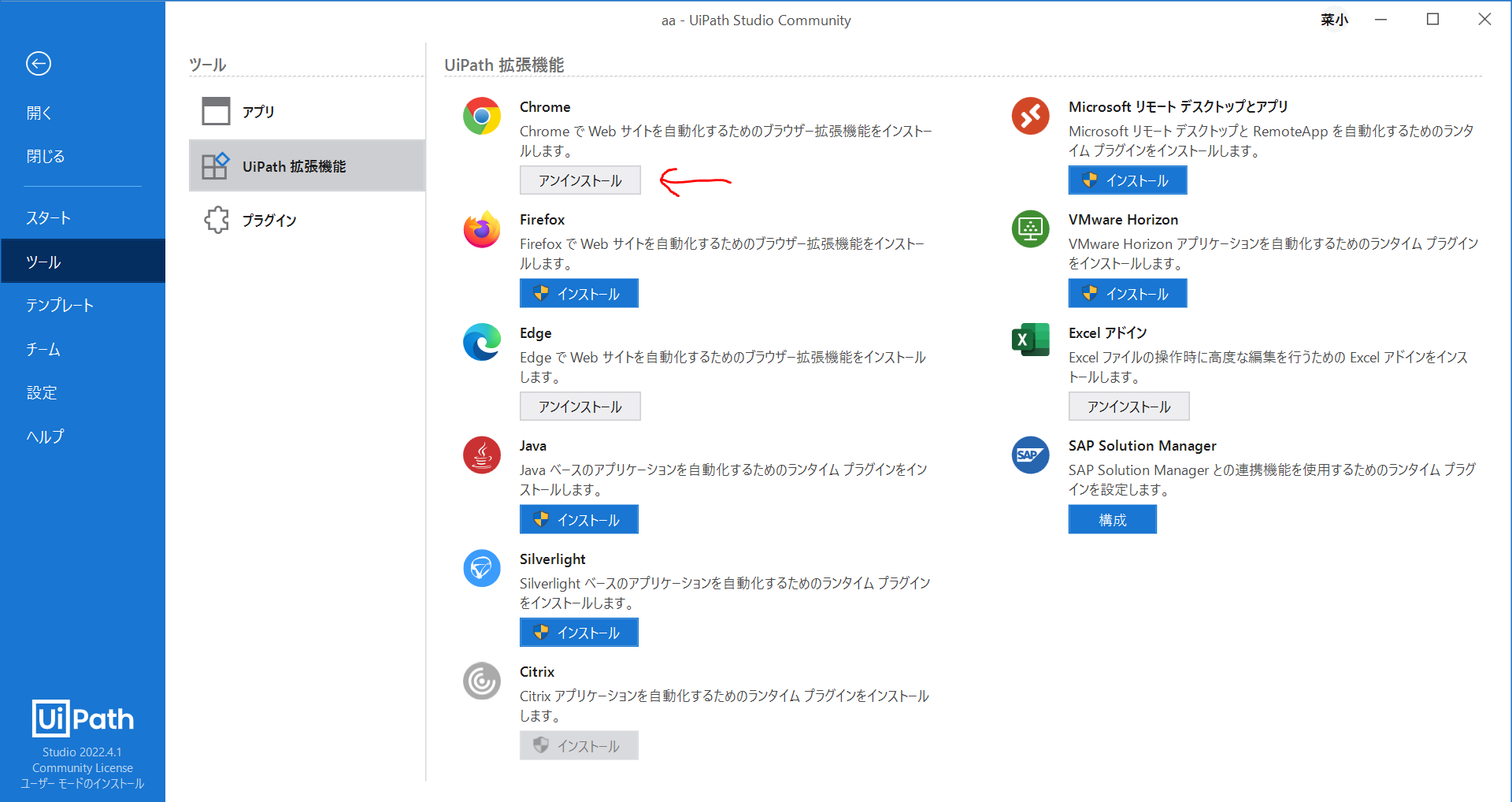1512x802 pixels.
Task: Click the Citrix plugin logo
Action: 482,681
